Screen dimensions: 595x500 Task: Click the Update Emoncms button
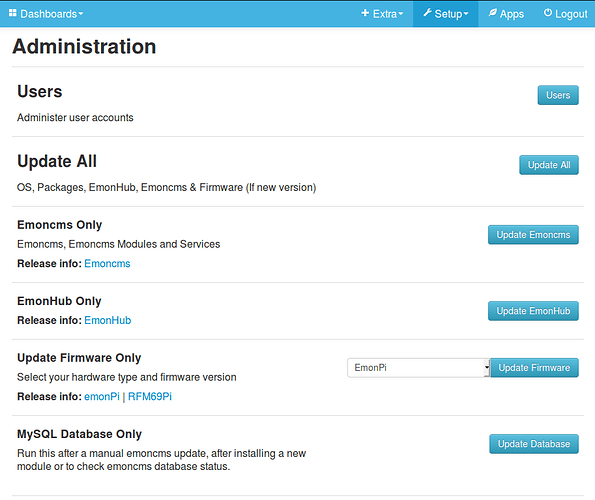[533, 235]
